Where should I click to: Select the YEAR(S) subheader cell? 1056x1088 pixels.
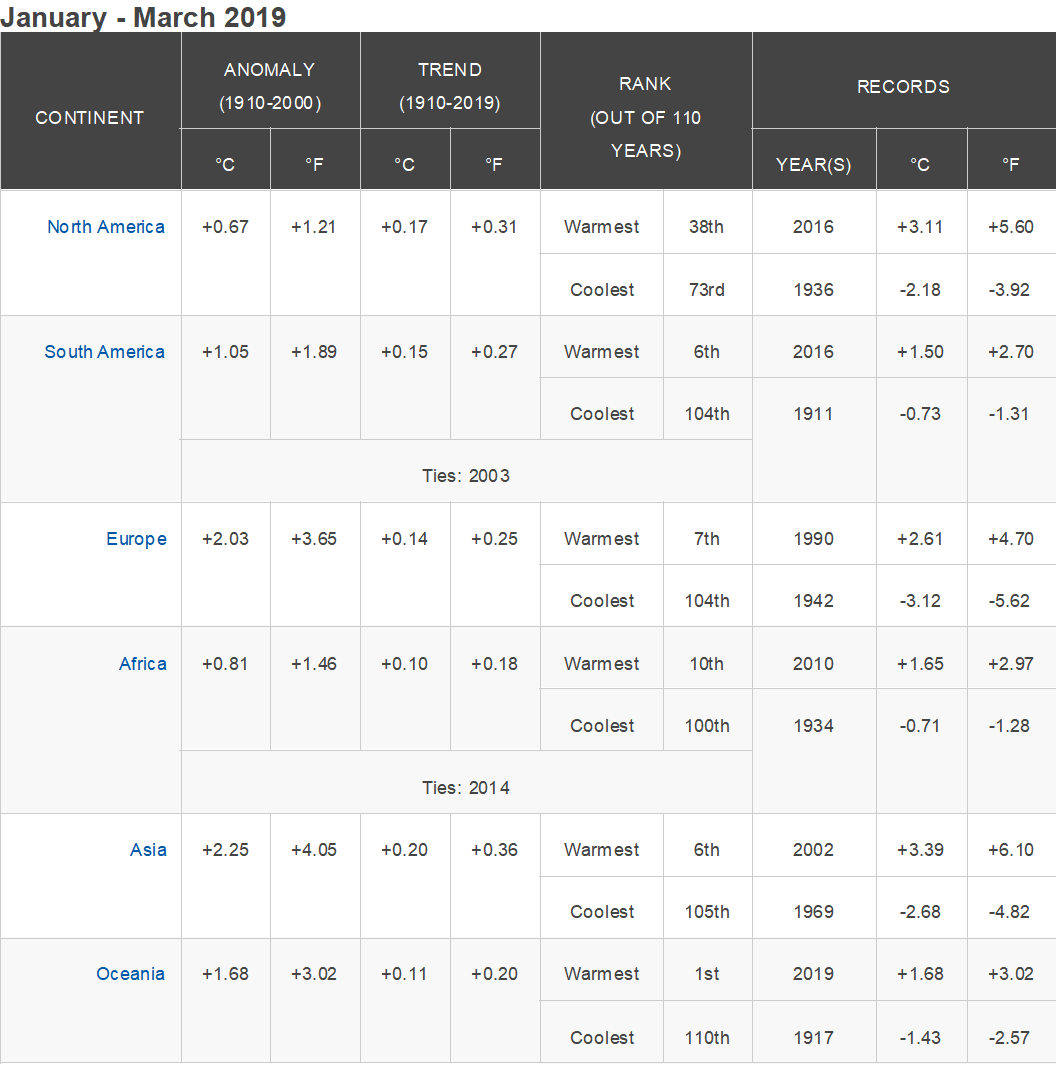pyautogui.click(x=813, y=165)
